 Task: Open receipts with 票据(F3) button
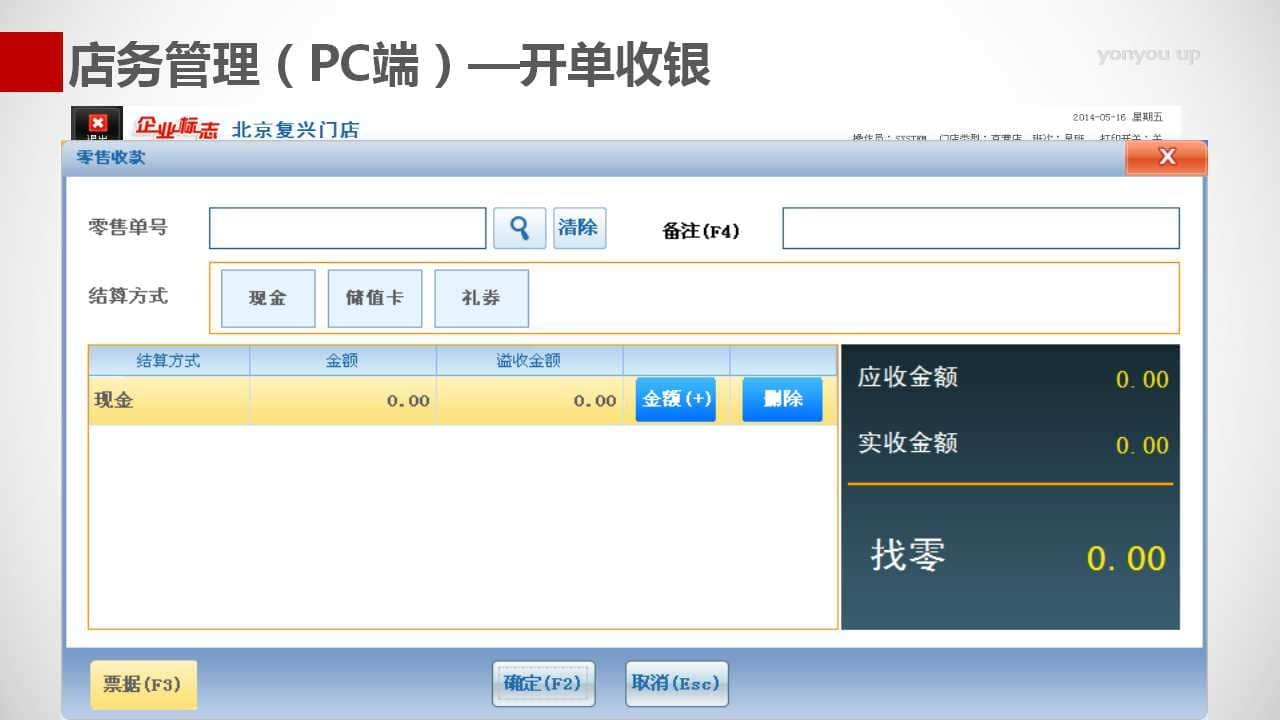143,685
